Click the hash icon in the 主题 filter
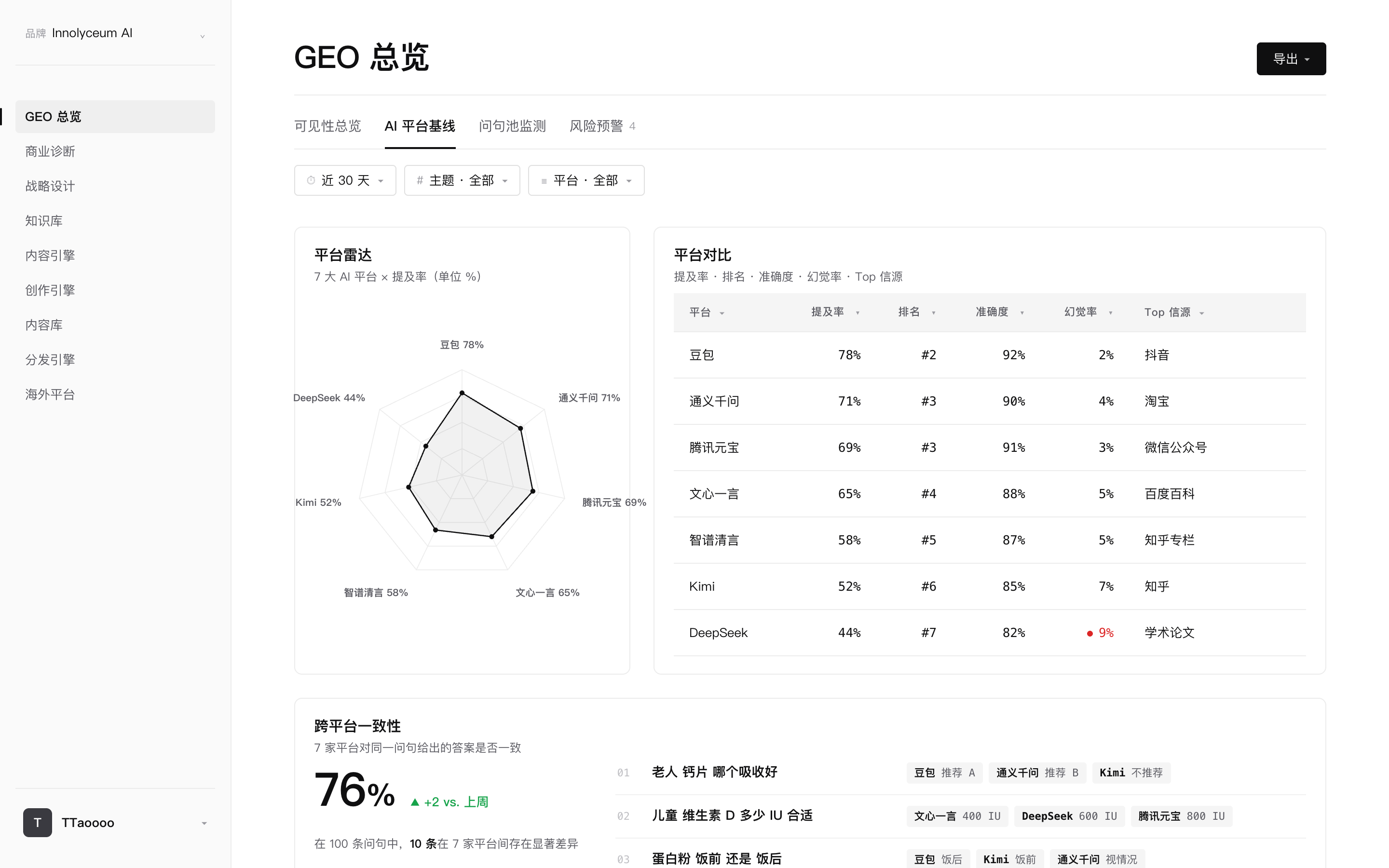The height and width of the screenshot is (868, 1389). click(x=420, y=180)
